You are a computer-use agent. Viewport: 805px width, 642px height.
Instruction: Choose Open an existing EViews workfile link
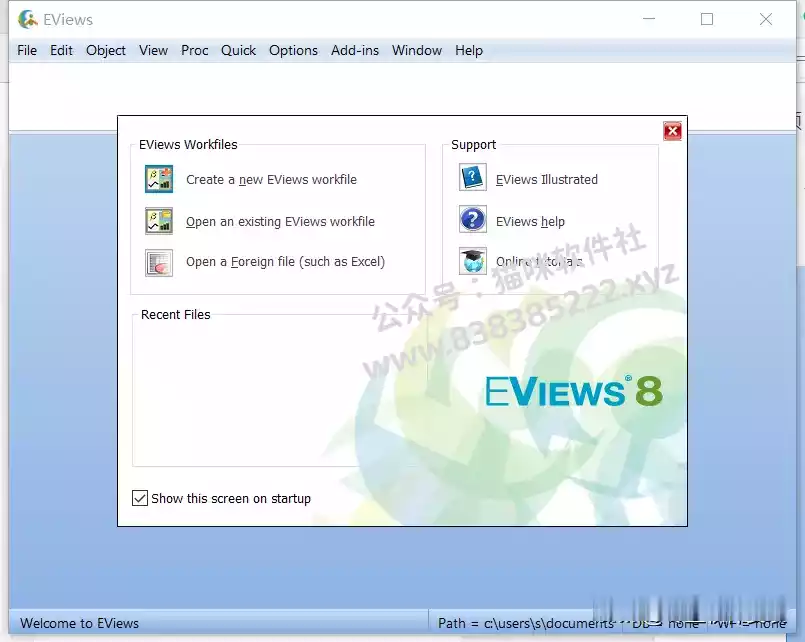point(280,221)
